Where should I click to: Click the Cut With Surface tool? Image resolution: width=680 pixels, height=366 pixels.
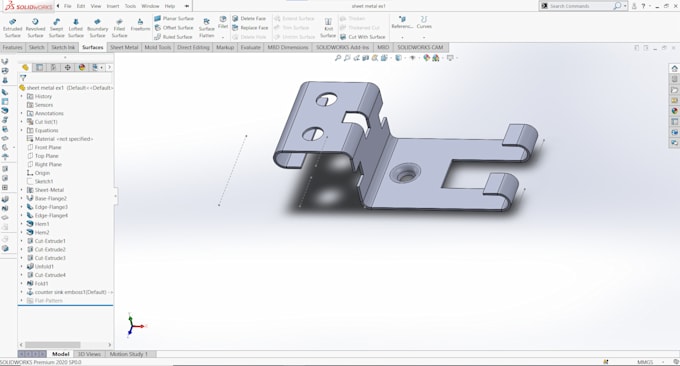(x=363, y=37)
